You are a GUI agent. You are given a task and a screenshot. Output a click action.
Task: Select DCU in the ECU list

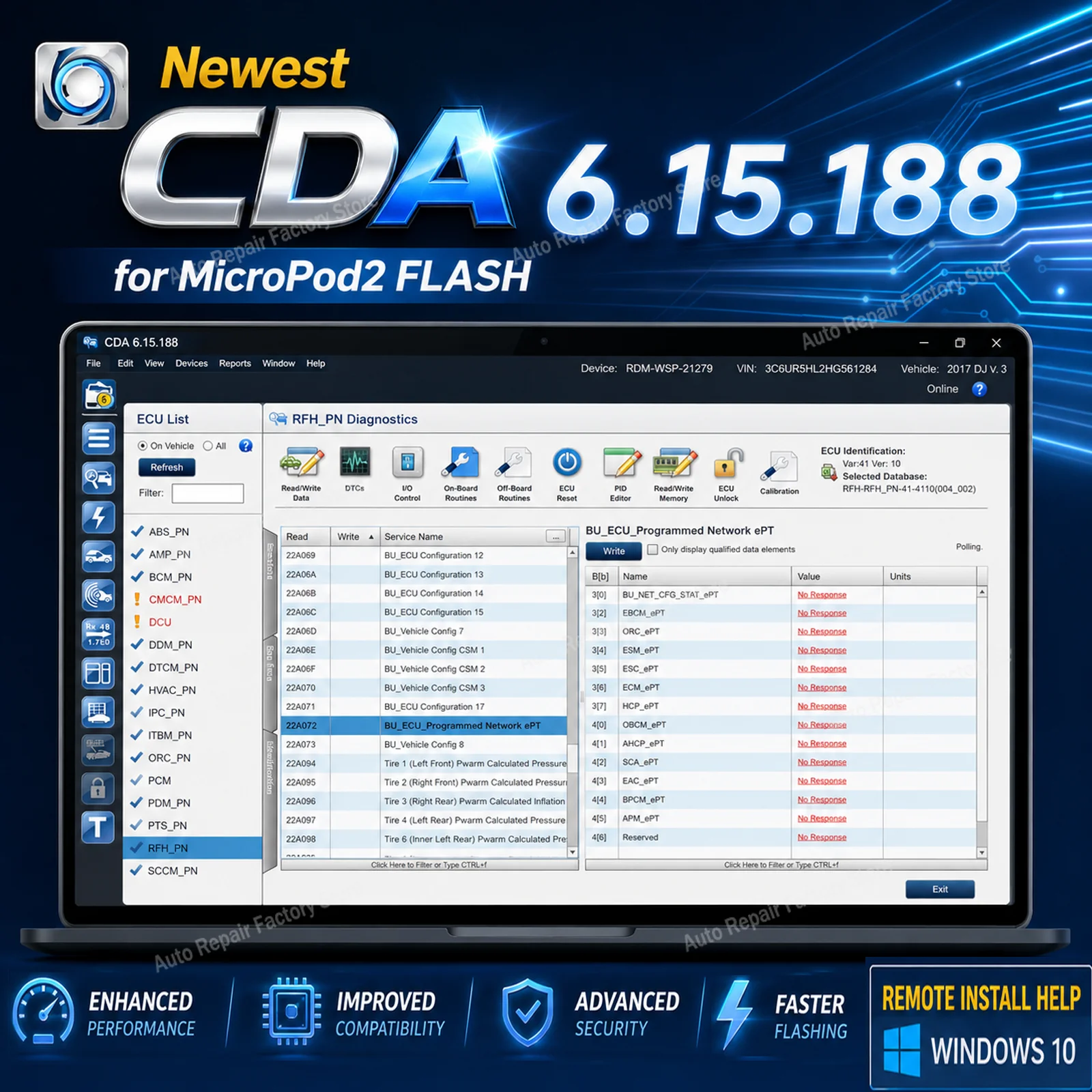pyautogui.click(x=194, y=622)
